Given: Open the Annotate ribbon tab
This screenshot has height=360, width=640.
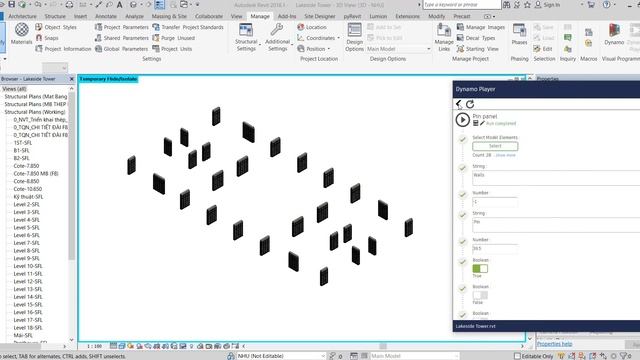Looking at the screenshot, I should (106, 16).
